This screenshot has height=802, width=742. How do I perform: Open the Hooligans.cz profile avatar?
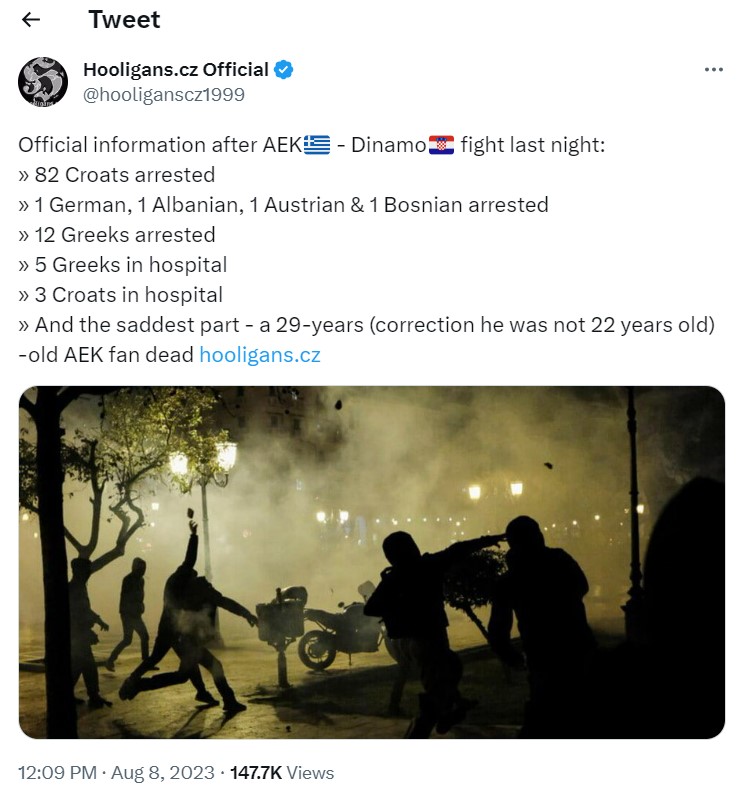pos(43,82)
